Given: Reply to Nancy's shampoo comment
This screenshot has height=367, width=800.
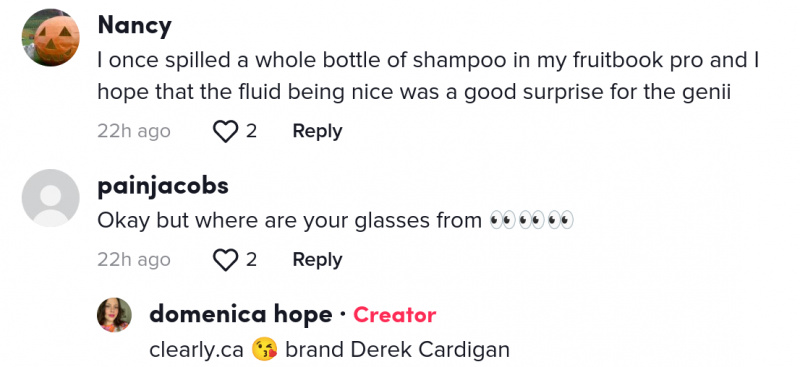Looking at the screenshot, I should click(317, 131).
